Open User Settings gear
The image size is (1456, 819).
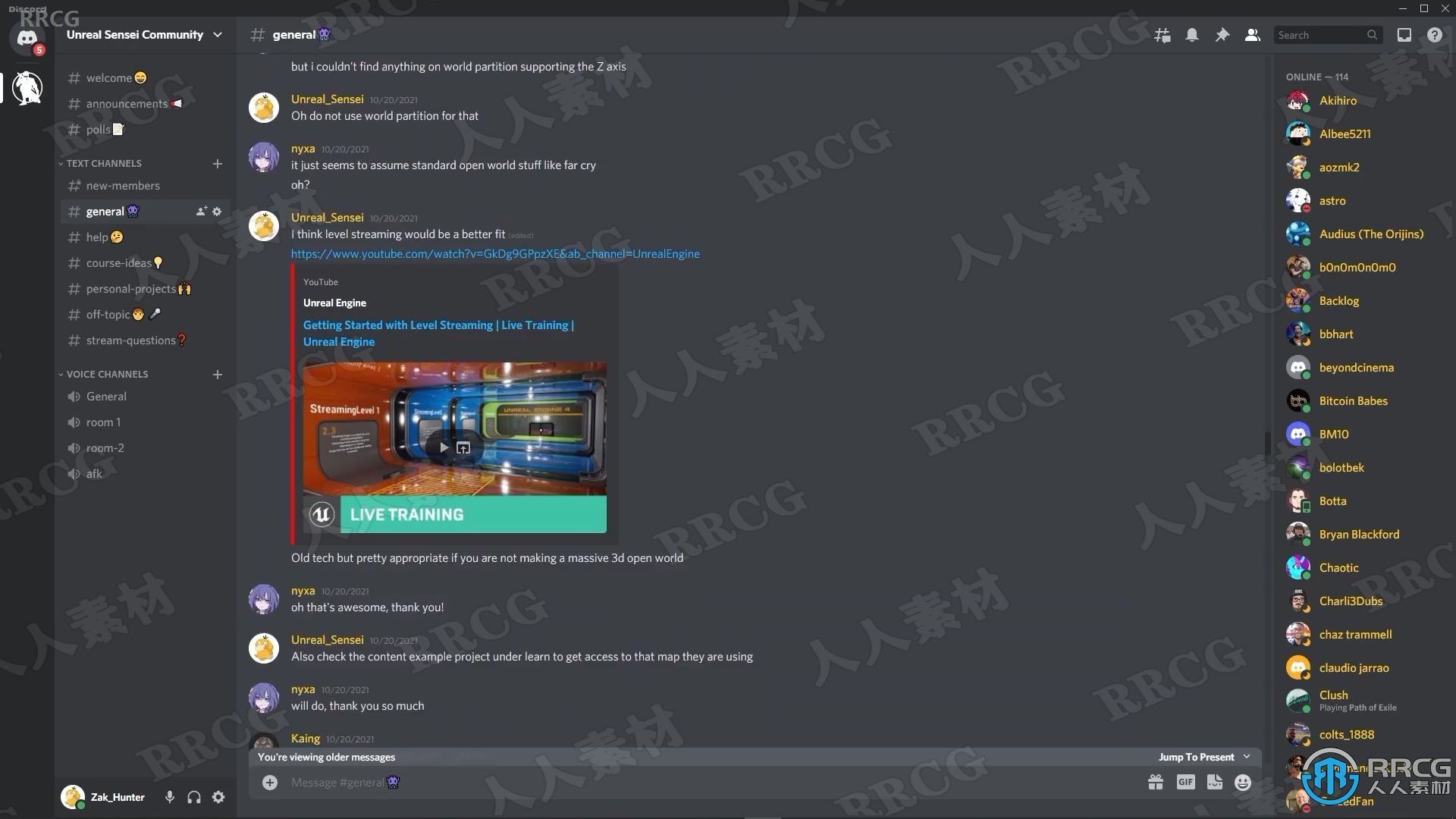coord(218,797)
